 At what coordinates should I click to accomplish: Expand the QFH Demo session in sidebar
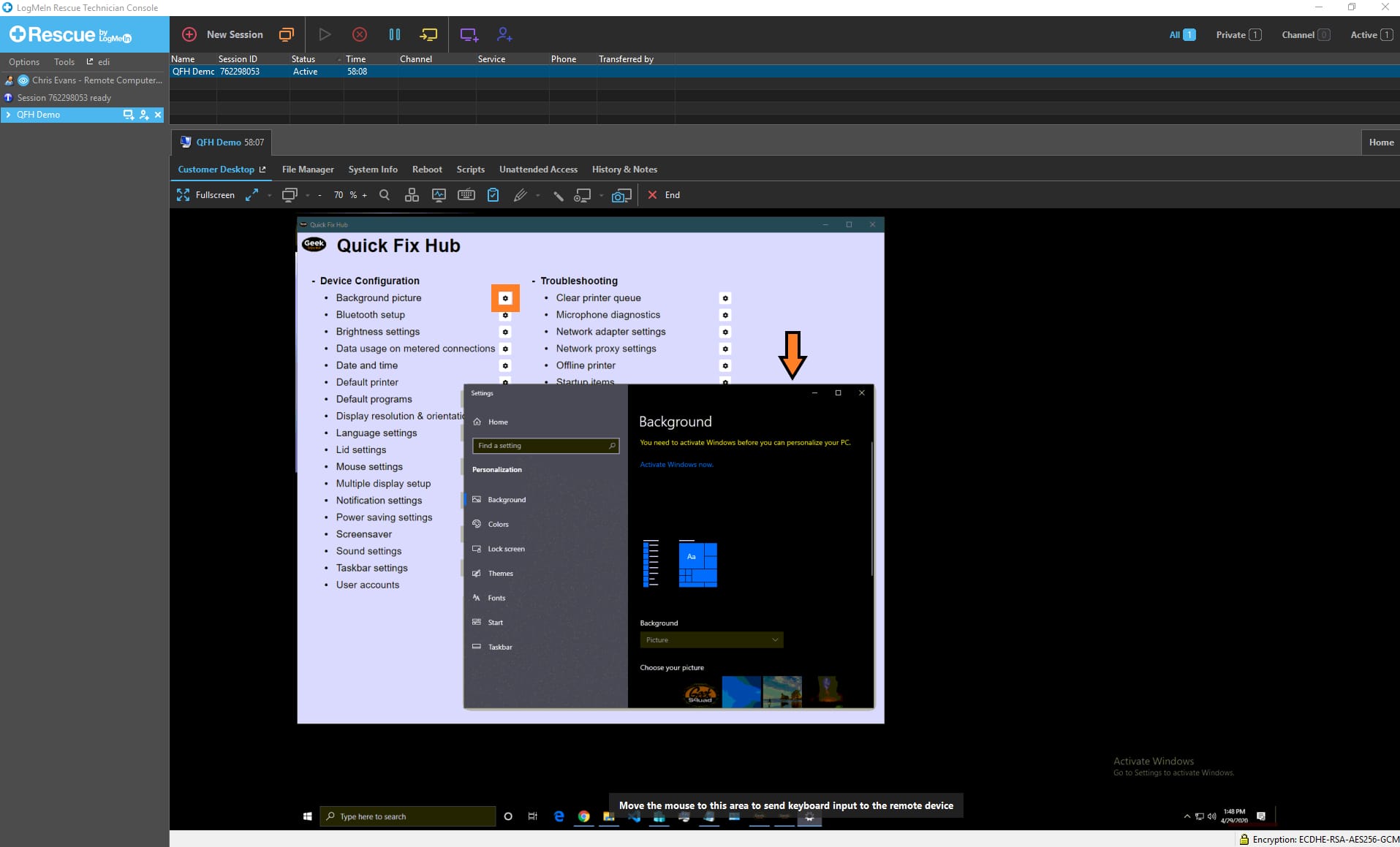(8, 115)
